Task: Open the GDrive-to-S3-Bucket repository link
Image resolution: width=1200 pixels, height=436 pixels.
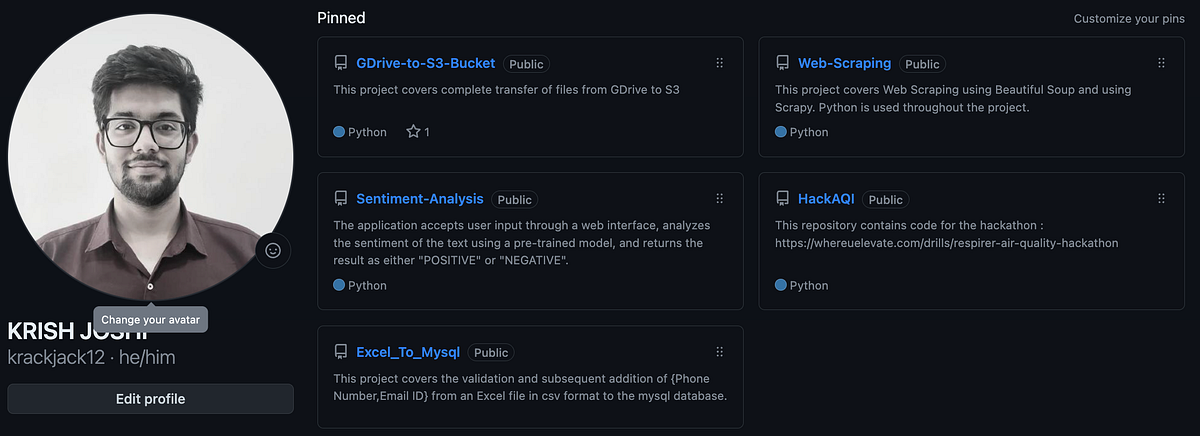Action: coord(425,63)
